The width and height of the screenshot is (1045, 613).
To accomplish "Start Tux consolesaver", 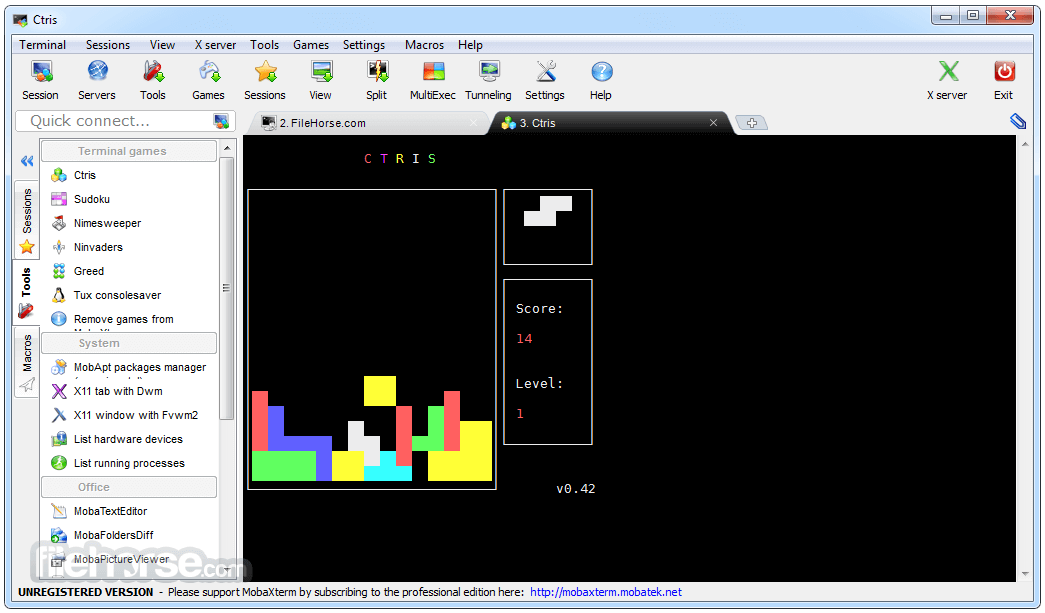I will tap(117, 295).
